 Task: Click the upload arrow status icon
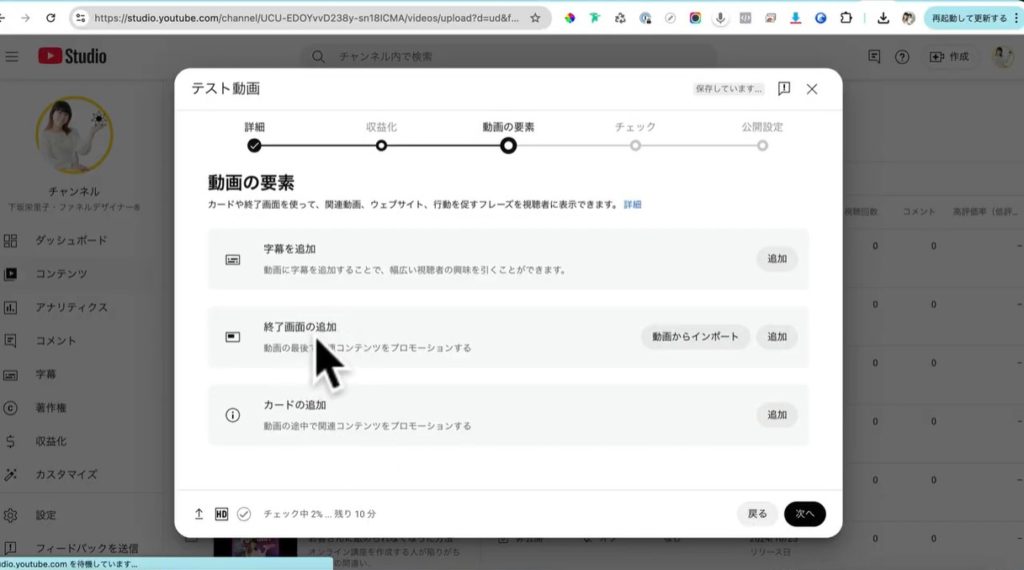(x=199, y=514)
